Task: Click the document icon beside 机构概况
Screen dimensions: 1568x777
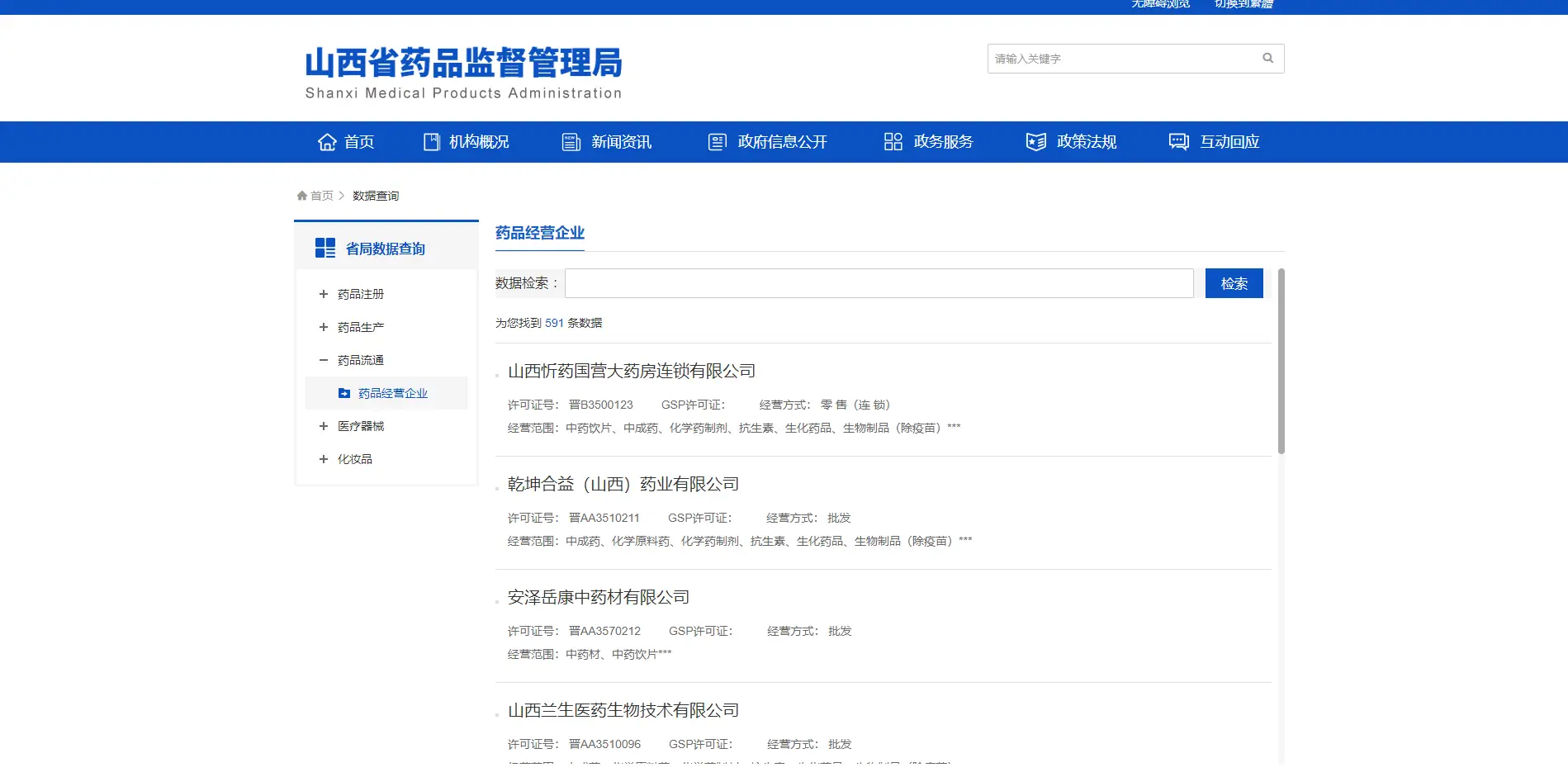Action: tap(431, 141)
